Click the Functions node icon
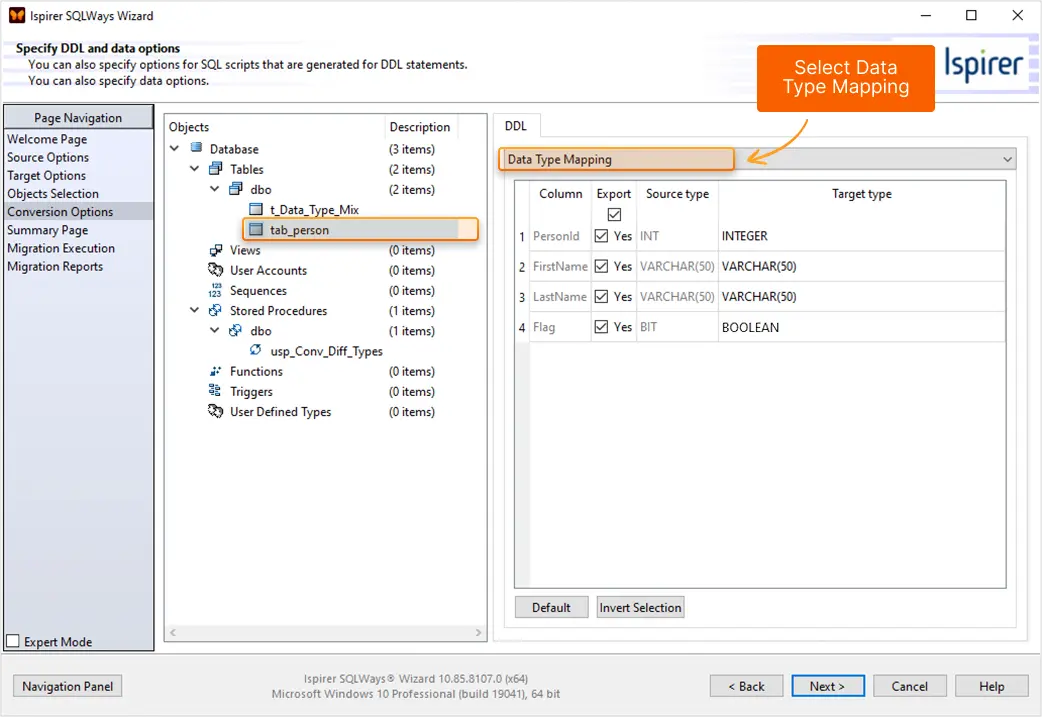Viewport: 1042px width, 717px height. (x=215, y=371)
